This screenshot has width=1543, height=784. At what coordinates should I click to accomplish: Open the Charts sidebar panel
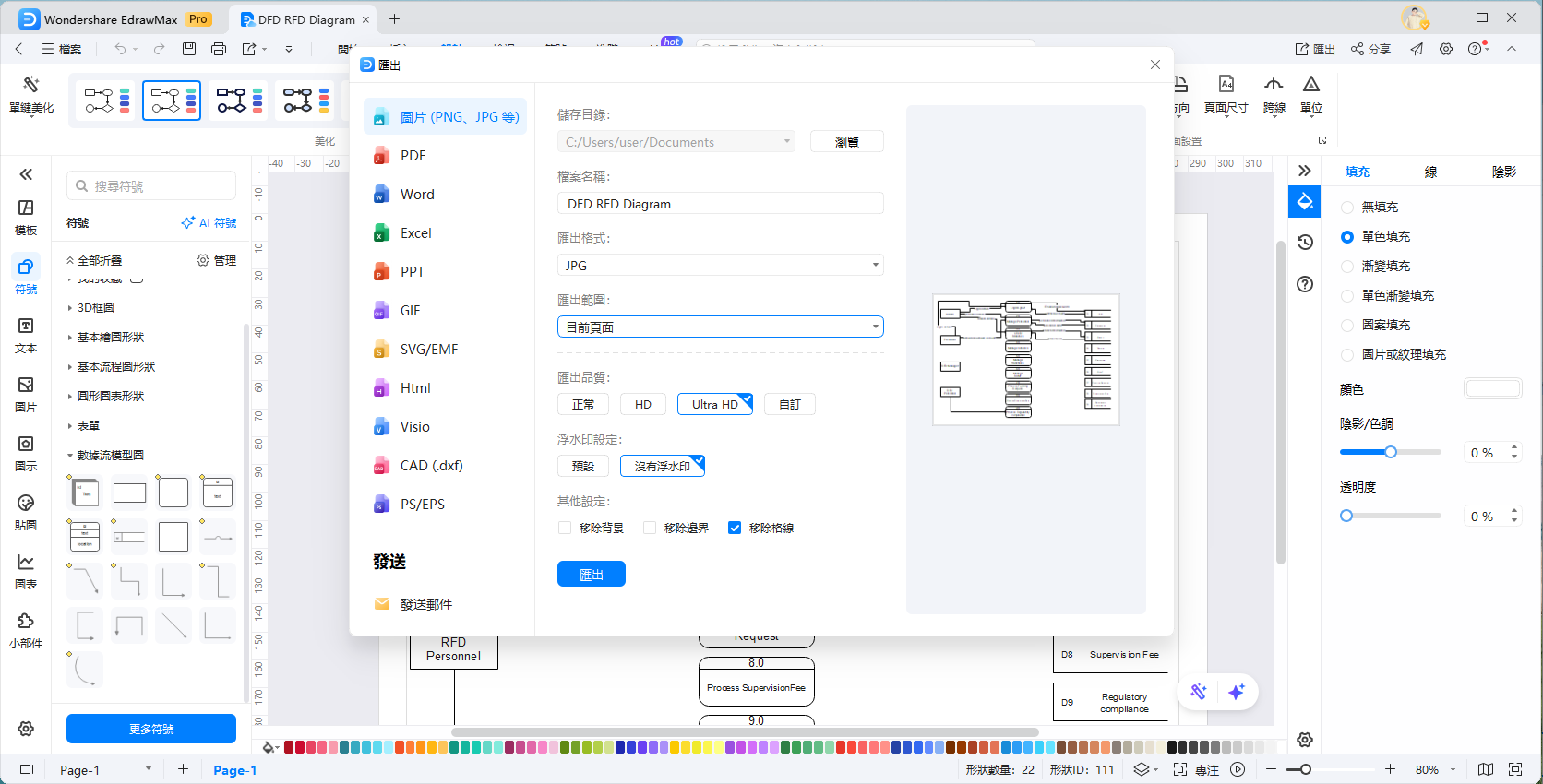(x=26, y=572)
